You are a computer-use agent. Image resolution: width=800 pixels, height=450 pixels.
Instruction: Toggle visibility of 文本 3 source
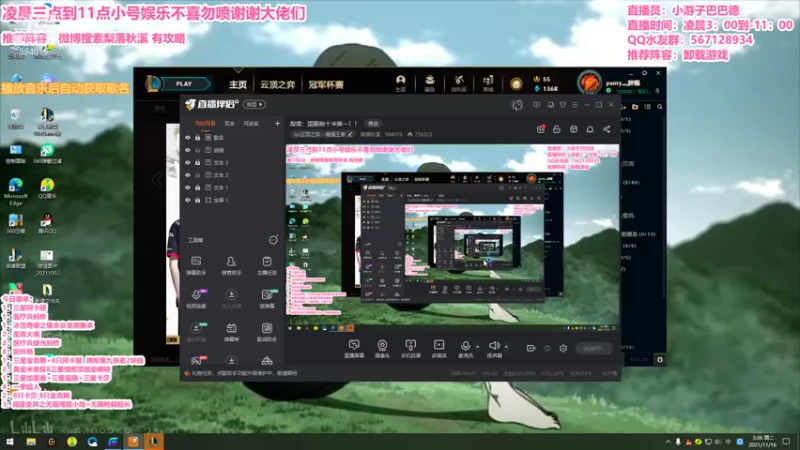(x=188, y=163)
